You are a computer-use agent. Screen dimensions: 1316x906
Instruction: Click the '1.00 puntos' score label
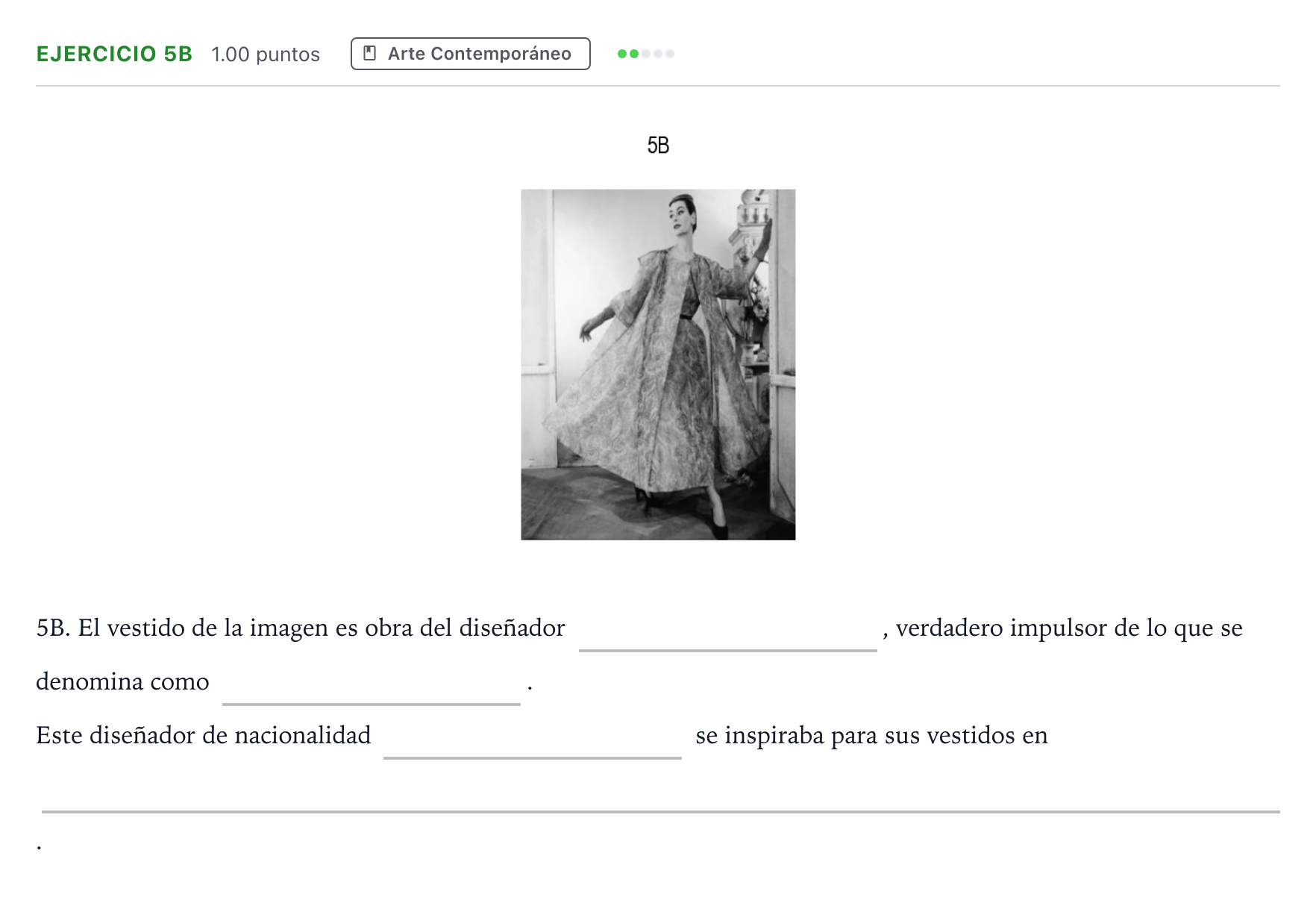pos(266,54)
